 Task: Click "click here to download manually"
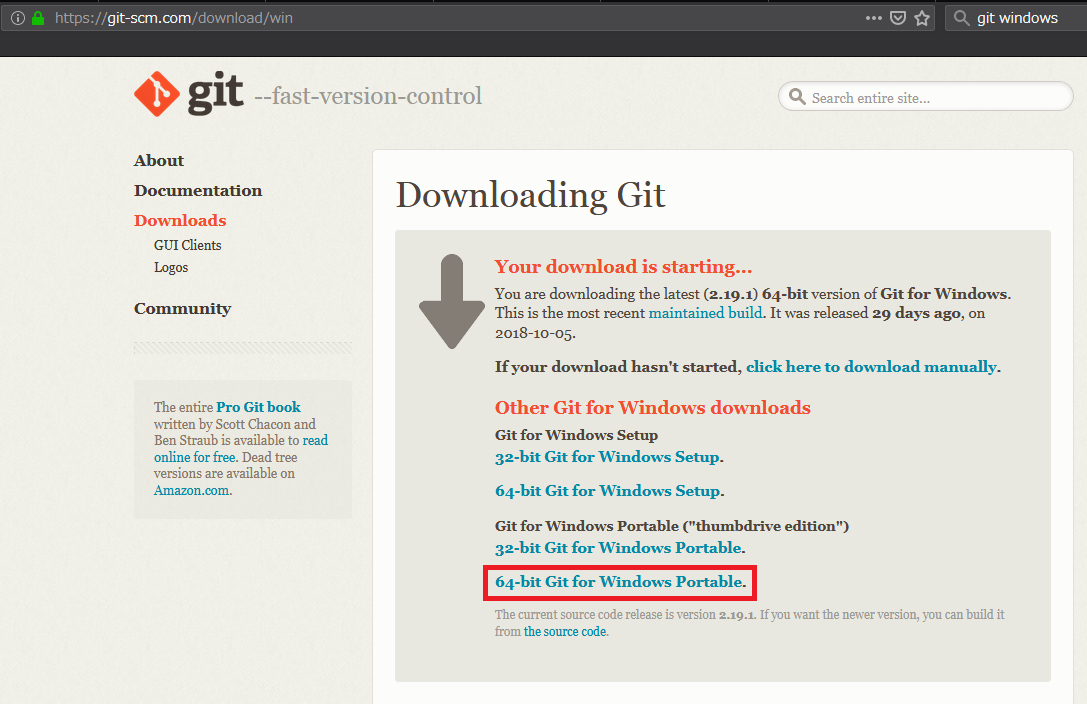[868, 366]
